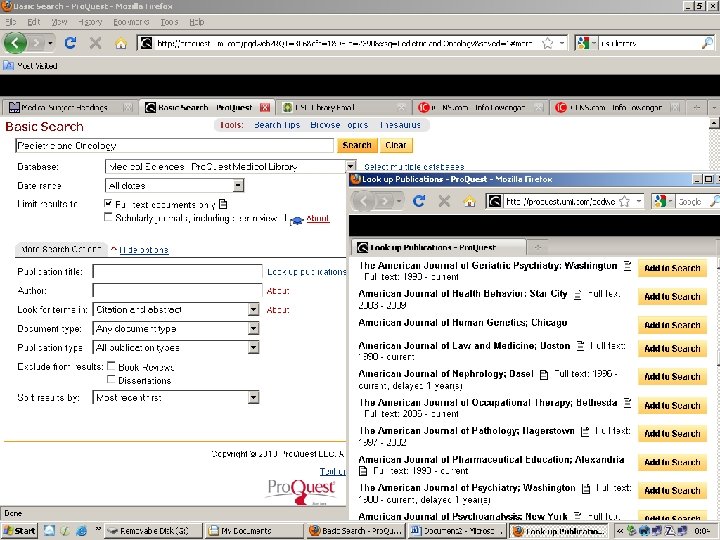Switch to Basic Search ProQuest taskbar item

pos(354,531)
